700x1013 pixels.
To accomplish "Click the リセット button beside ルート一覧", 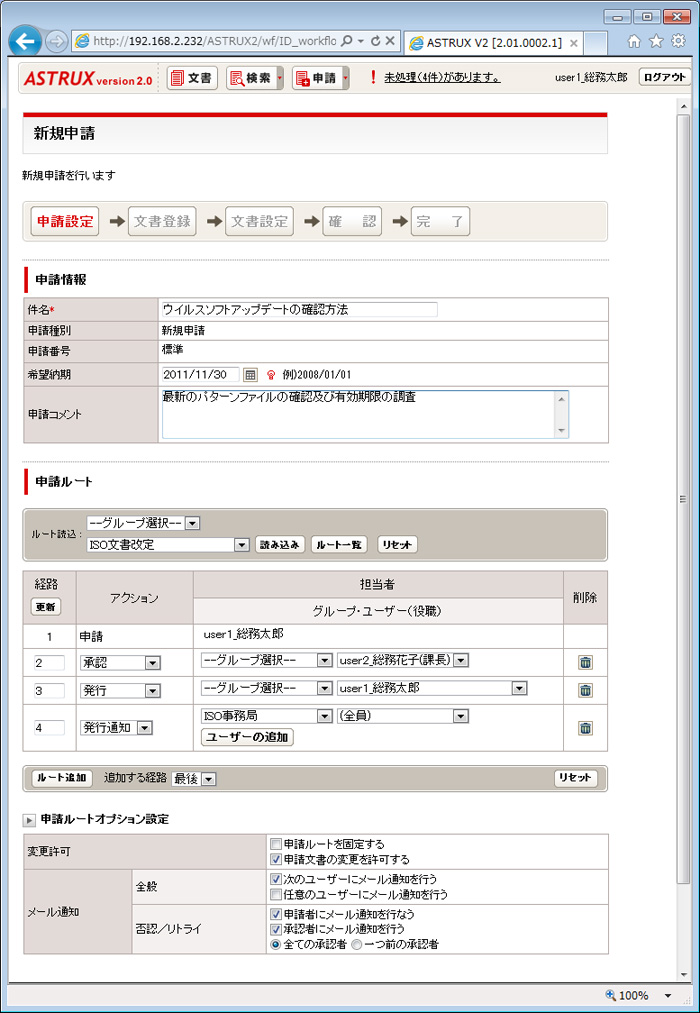I will [397, 545].
